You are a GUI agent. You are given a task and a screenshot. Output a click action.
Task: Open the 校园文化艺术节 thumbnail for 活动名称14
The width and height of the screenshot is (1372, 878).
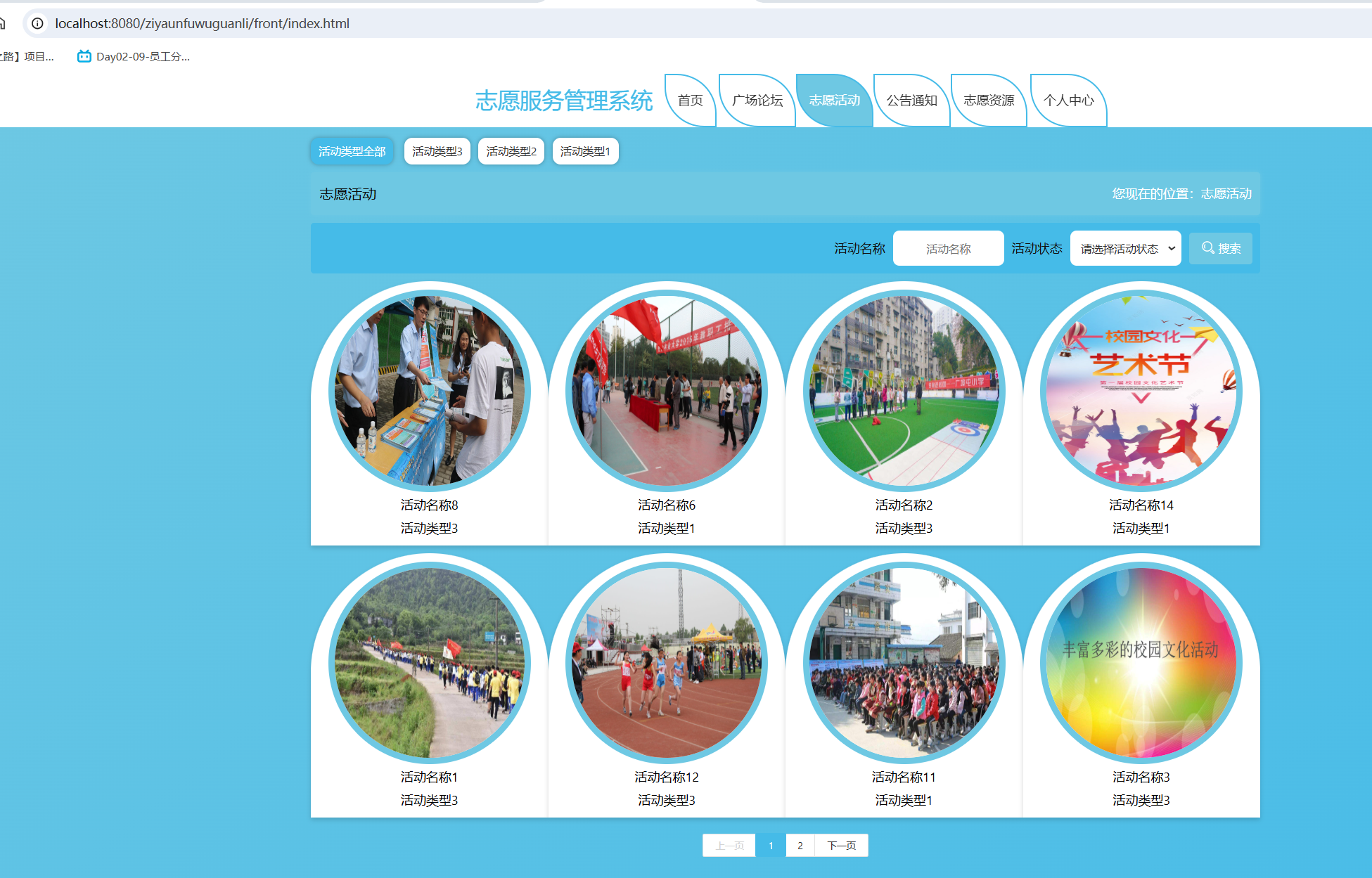(x=1141, y=390)
